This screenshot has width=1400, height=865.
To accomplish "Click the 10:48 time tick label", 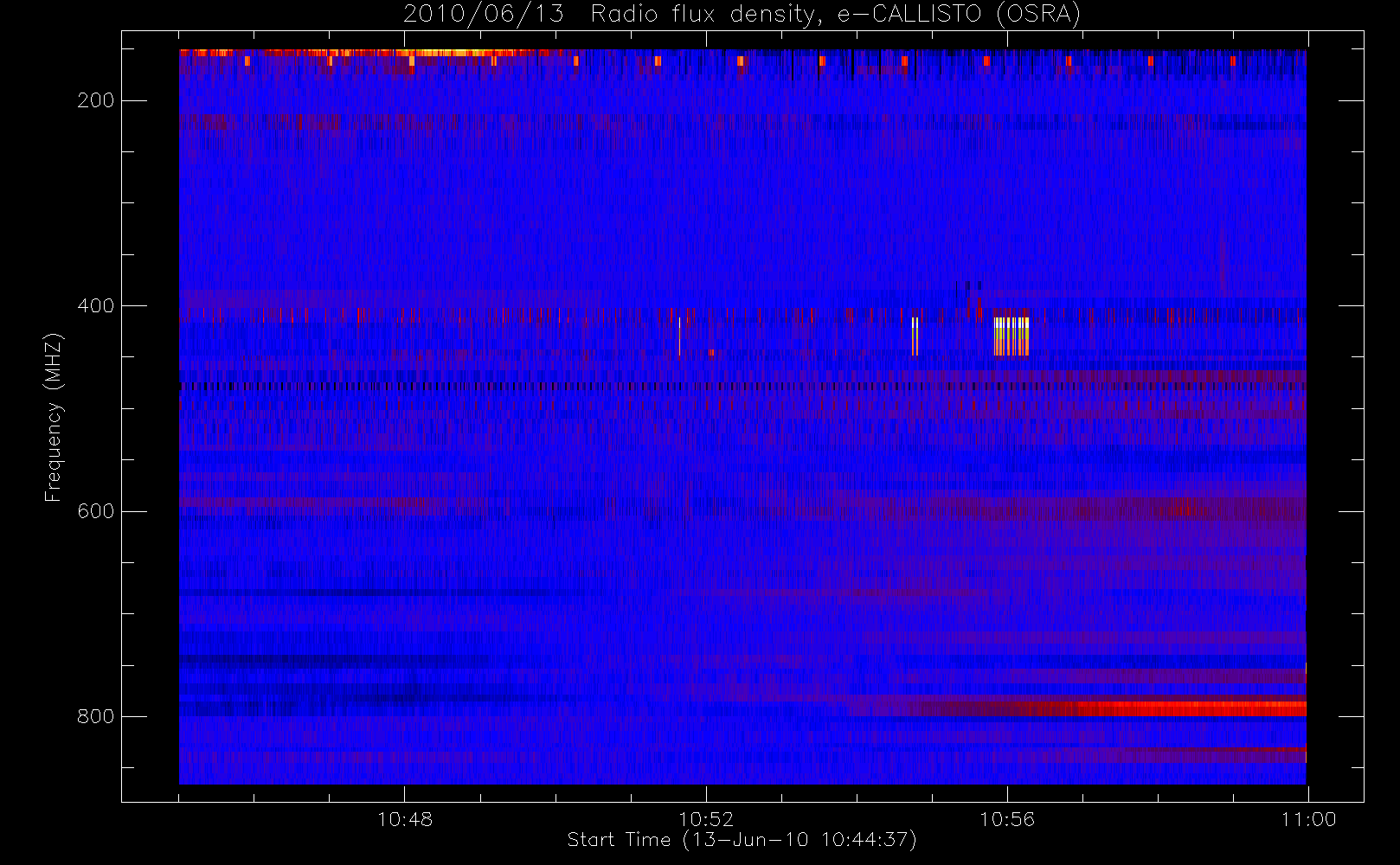I will coord(405,819).
